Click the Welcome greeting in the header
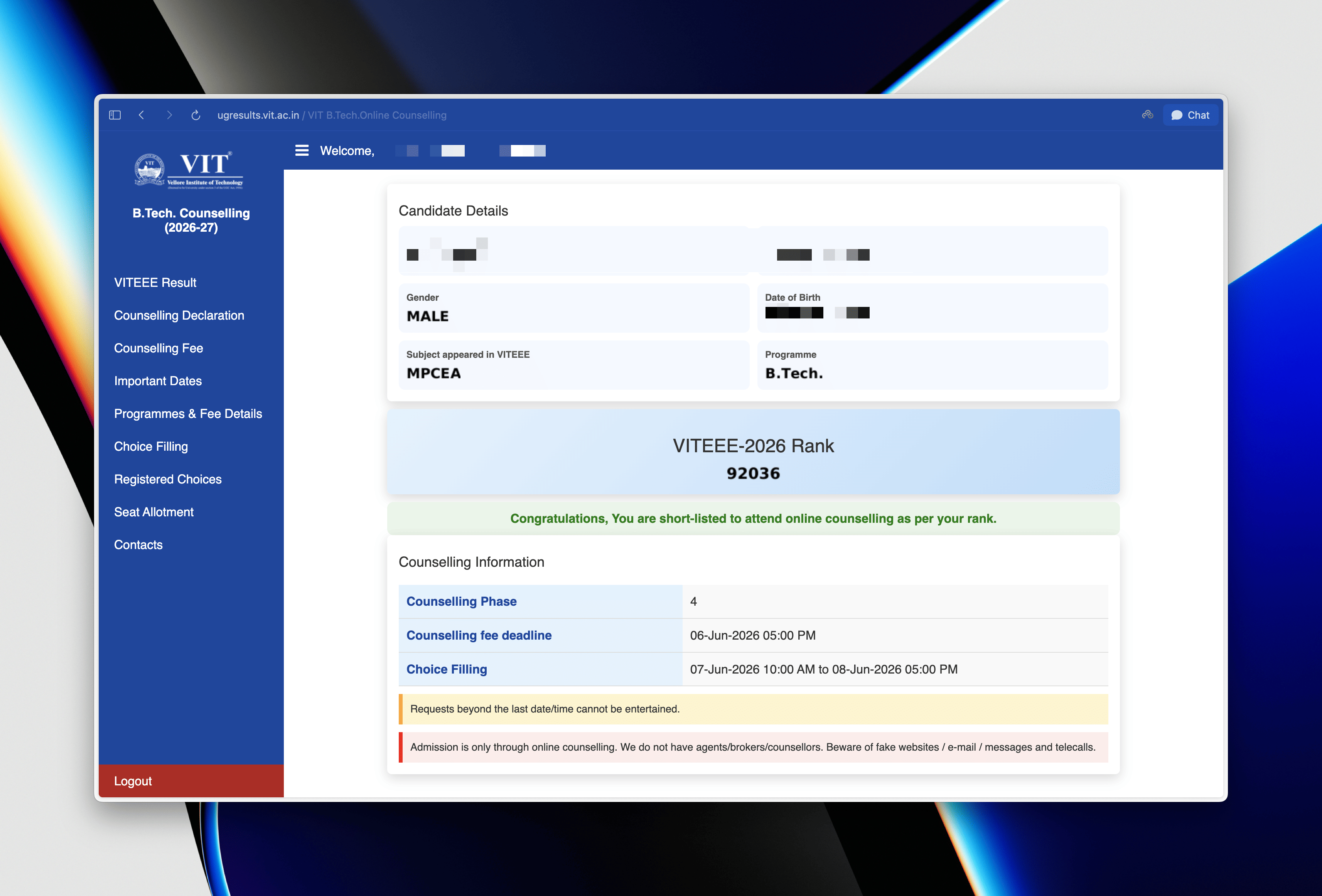 coord(347,151)
